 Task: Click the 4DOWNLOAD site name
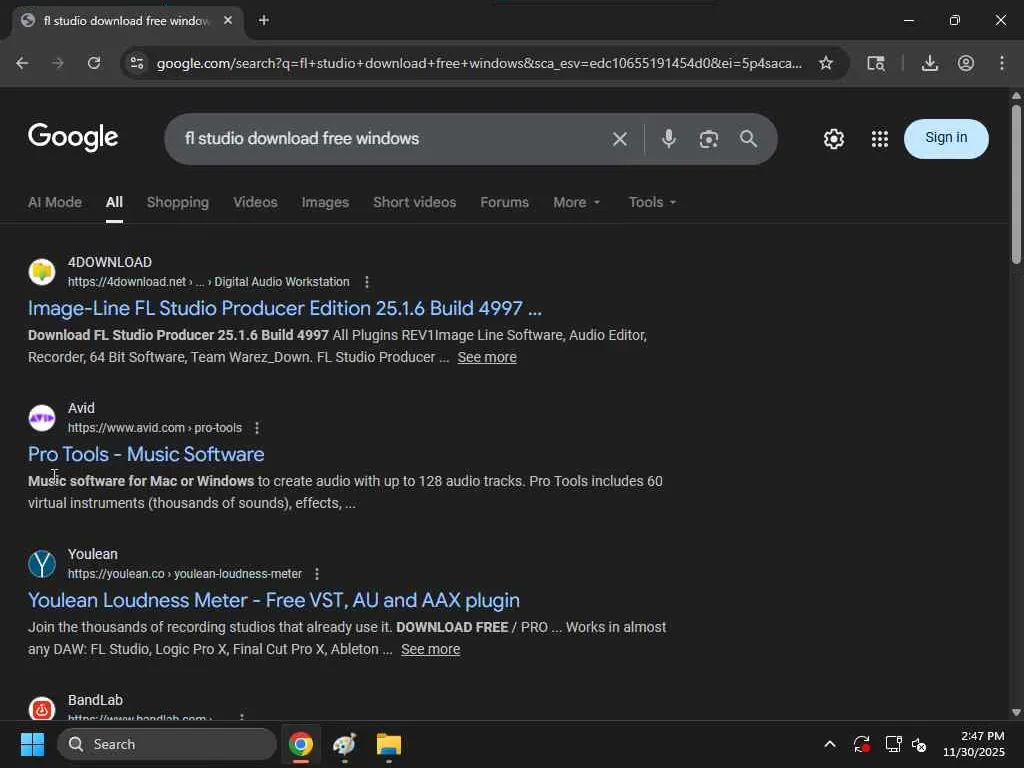(110, 263)
